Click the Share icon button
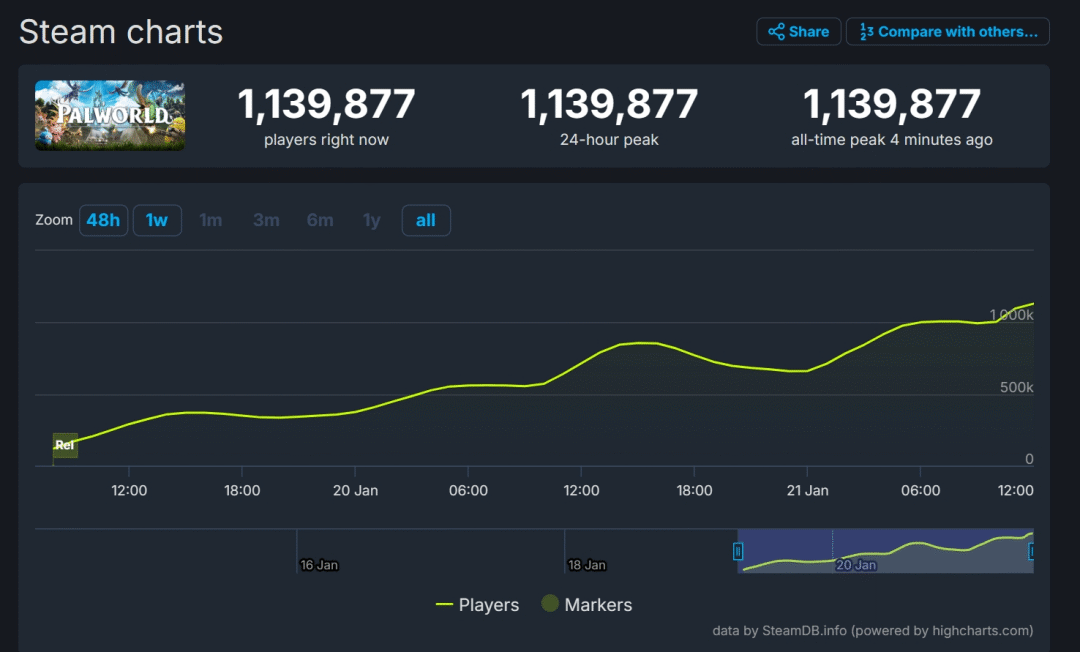Screen dimensions: 1080x652 pos(798,32)
